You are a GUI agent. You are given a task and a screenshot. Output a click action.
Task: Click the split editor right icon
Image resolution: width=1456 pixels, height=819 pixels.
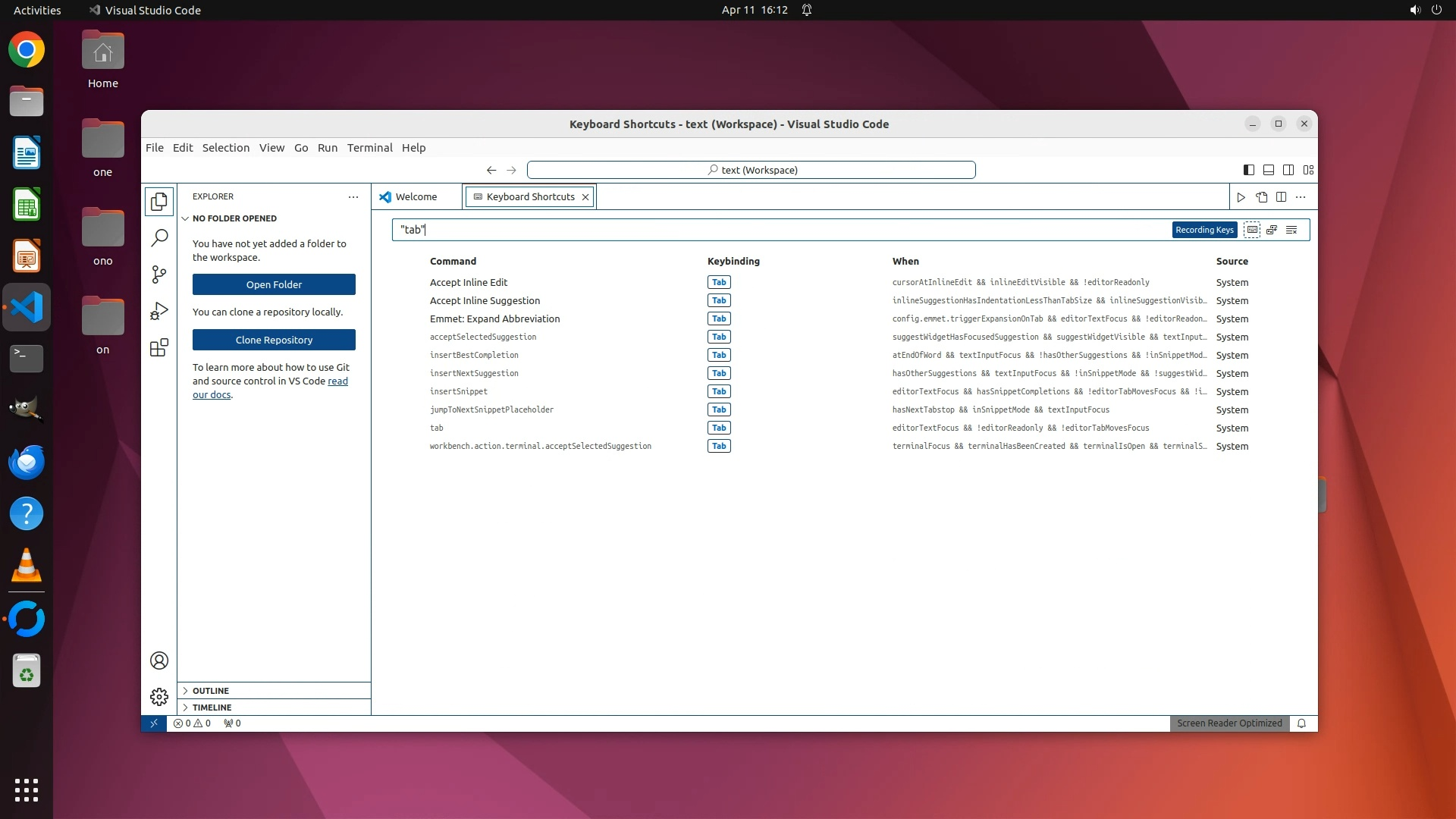[1281, 197]
